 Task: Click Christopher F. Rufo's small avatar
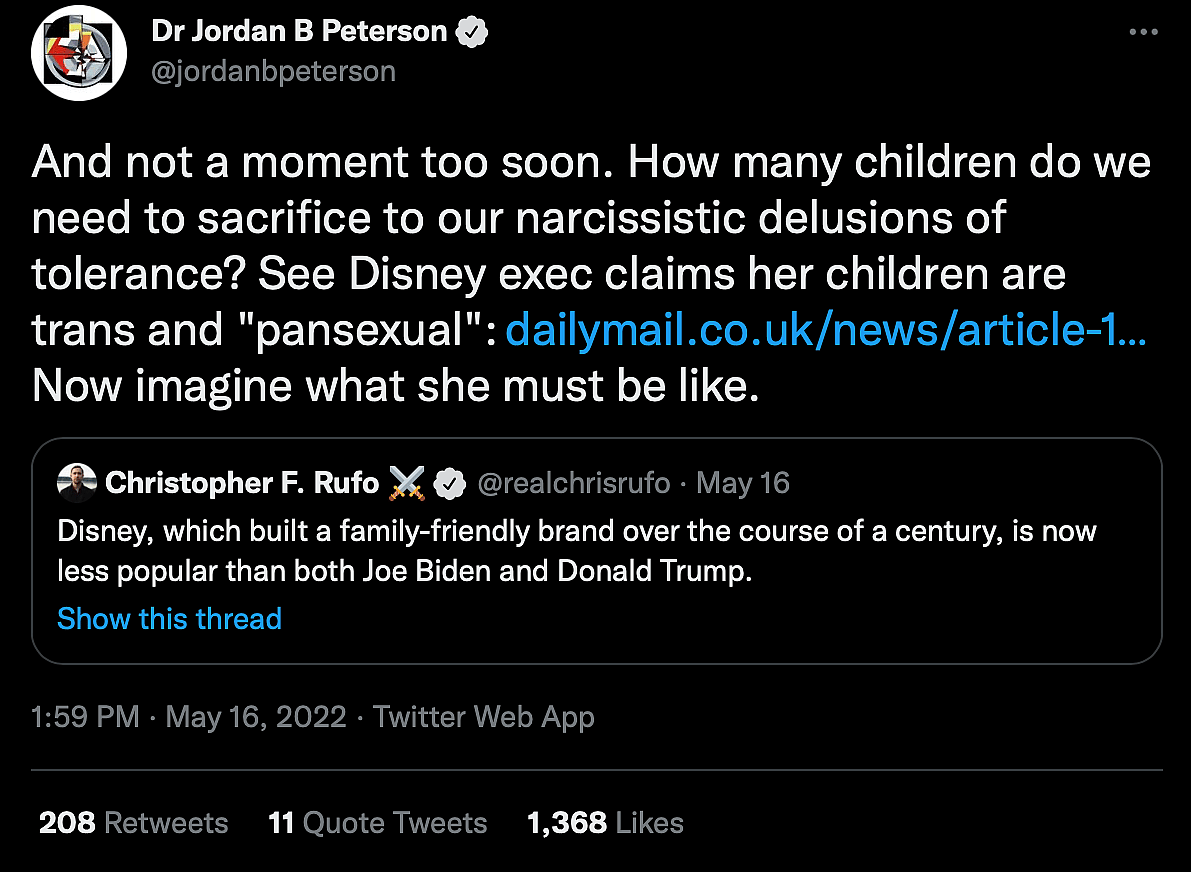coord(77,483)
